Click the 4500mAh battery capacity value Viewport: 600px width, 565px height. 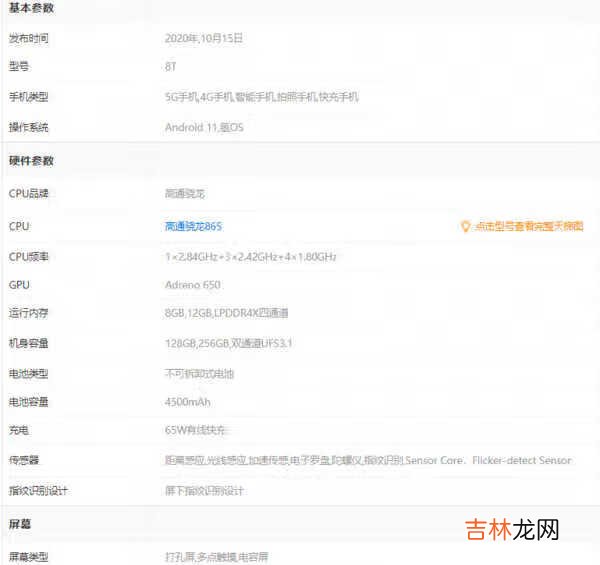(x=188, y=402)
